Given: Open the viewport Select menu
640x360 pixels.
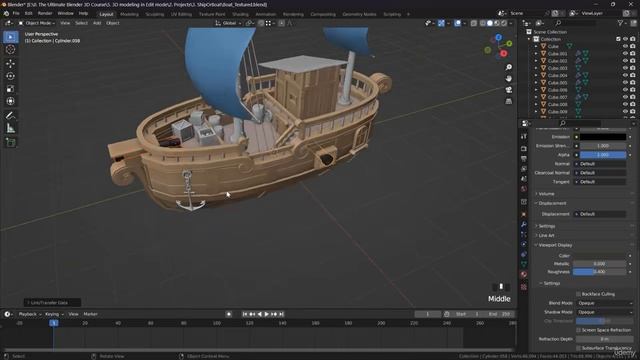Looking at the screenshot, I should coord(81,23).
